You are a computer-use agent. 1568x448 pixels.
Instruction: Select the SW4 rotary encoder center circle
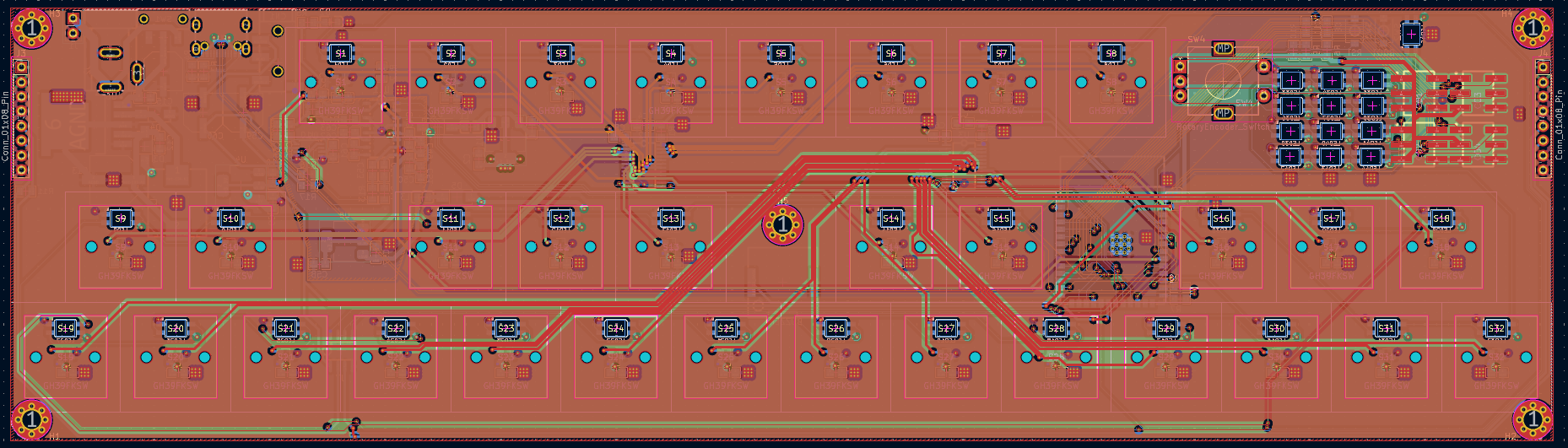coord(1223,82)
